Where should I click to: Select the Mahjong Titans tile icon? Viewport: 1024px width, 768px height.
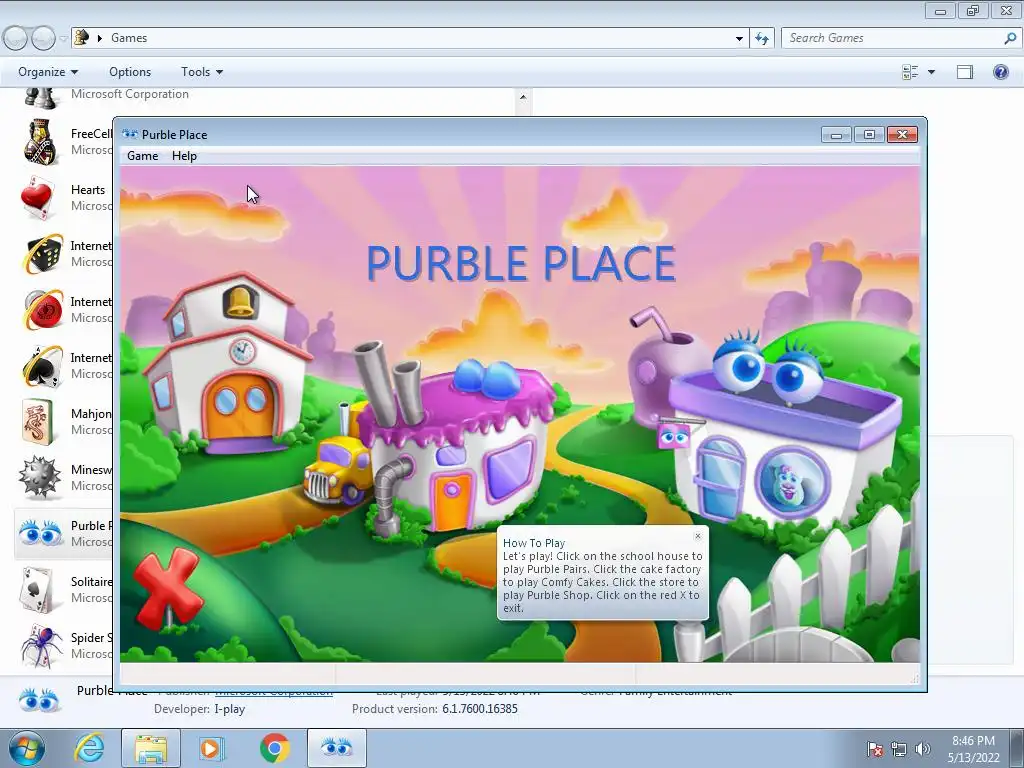(39, 422)
